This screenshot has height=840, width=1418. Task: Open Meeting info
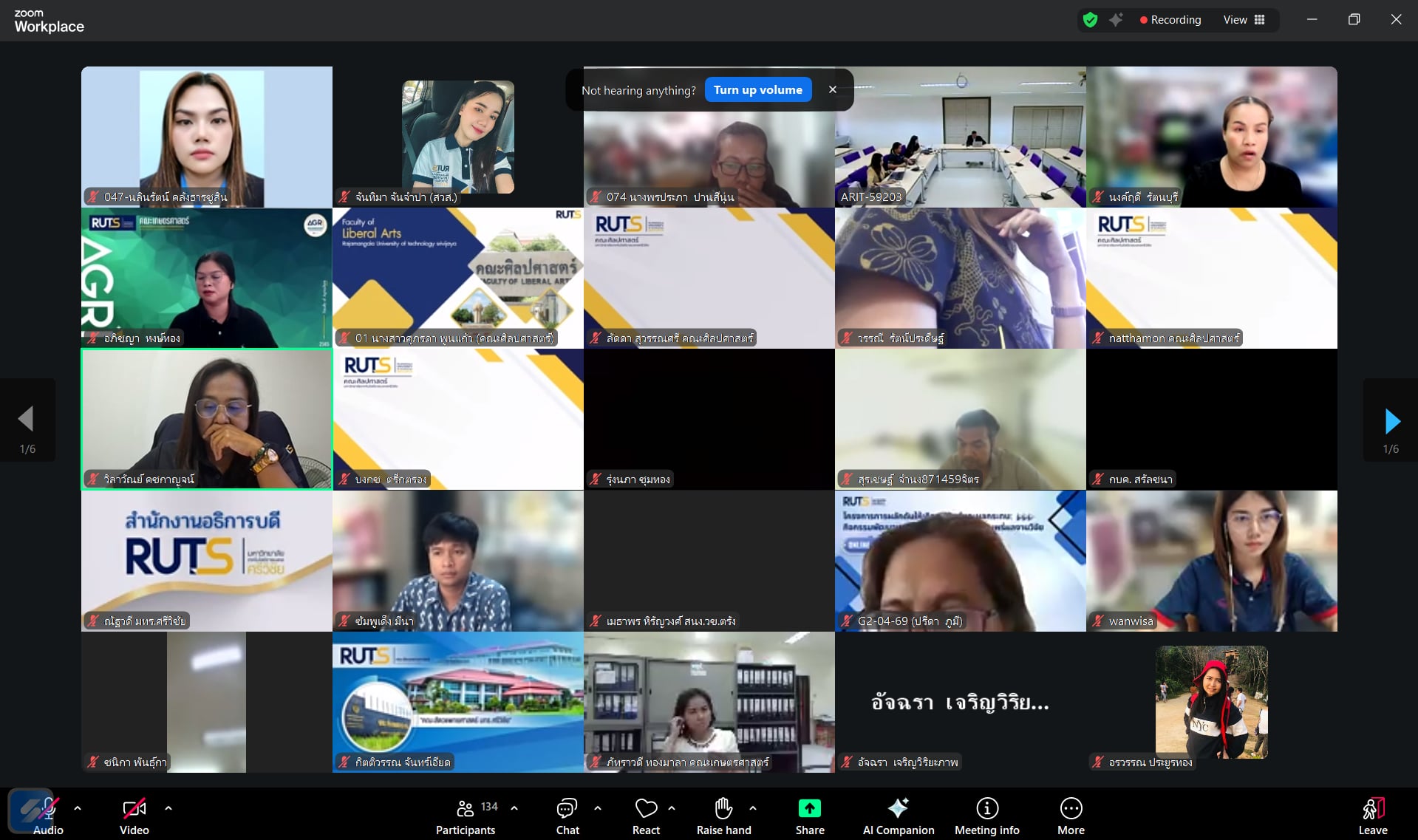(986, 816)
